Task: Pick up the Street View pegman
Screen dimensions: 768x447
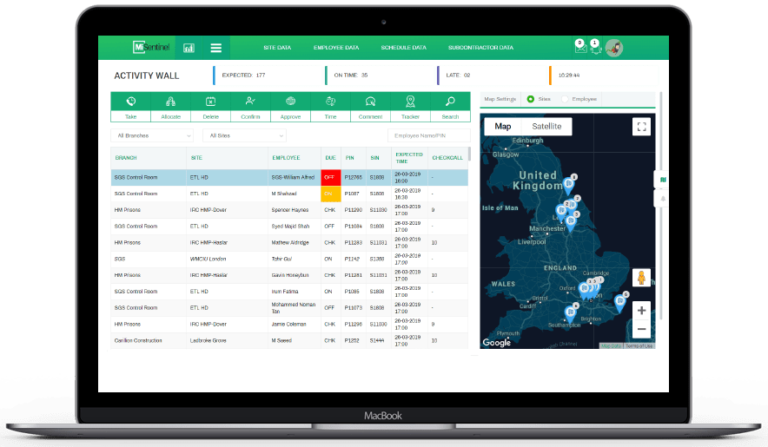Action: tap(641, 278)
